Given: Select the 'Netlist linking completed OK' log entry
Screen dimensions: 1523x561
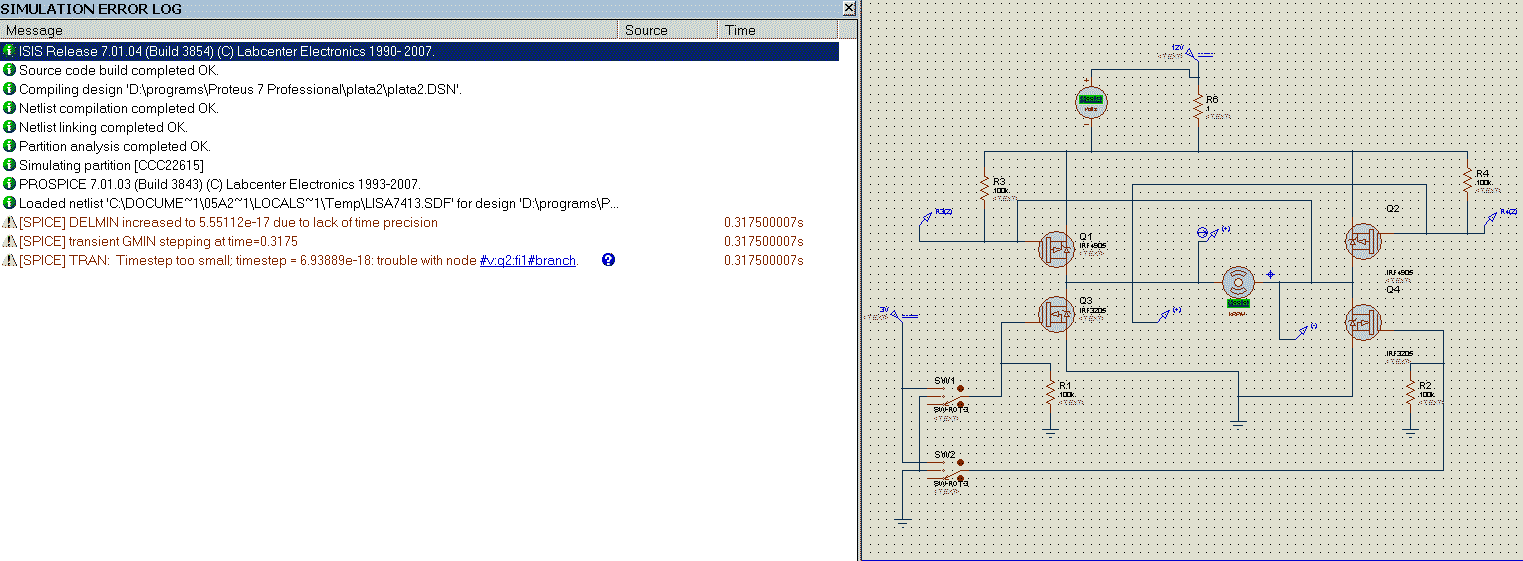Looking at the screenshot, I should pos(103,127).
